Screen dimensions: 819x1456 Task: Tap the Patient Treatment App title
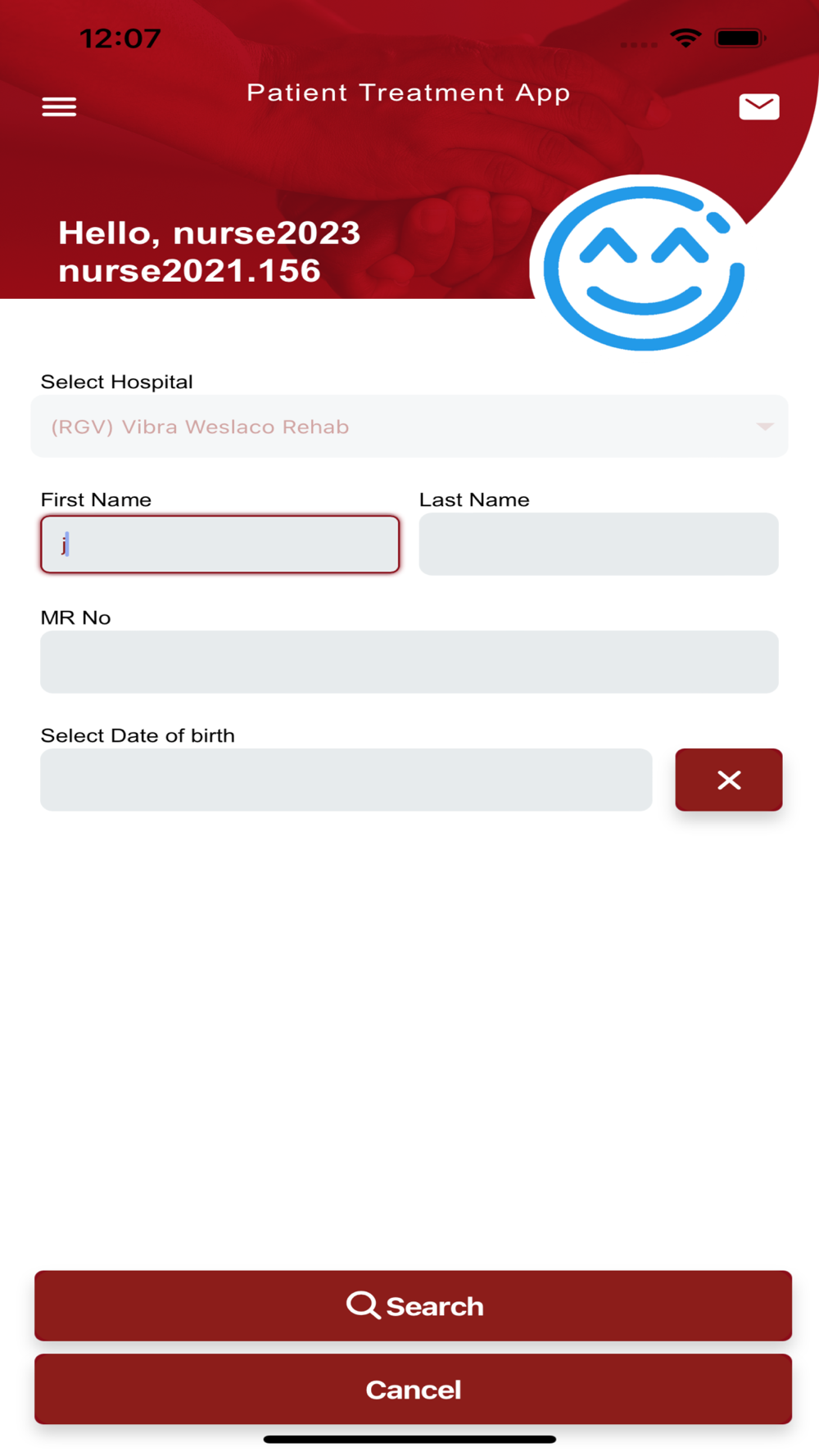[409, 93]
